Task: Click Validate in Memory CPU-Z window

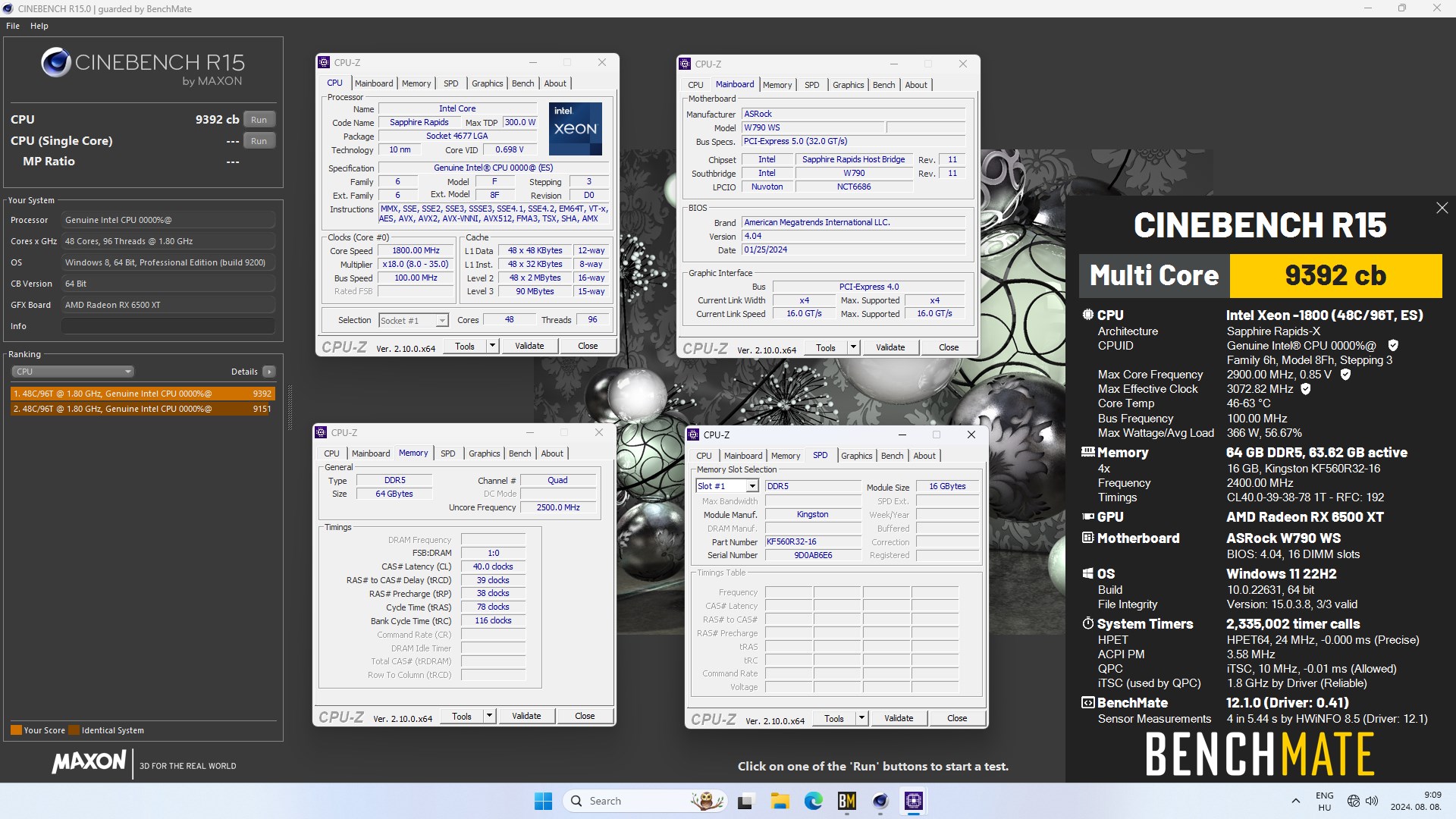Action: 526,716
